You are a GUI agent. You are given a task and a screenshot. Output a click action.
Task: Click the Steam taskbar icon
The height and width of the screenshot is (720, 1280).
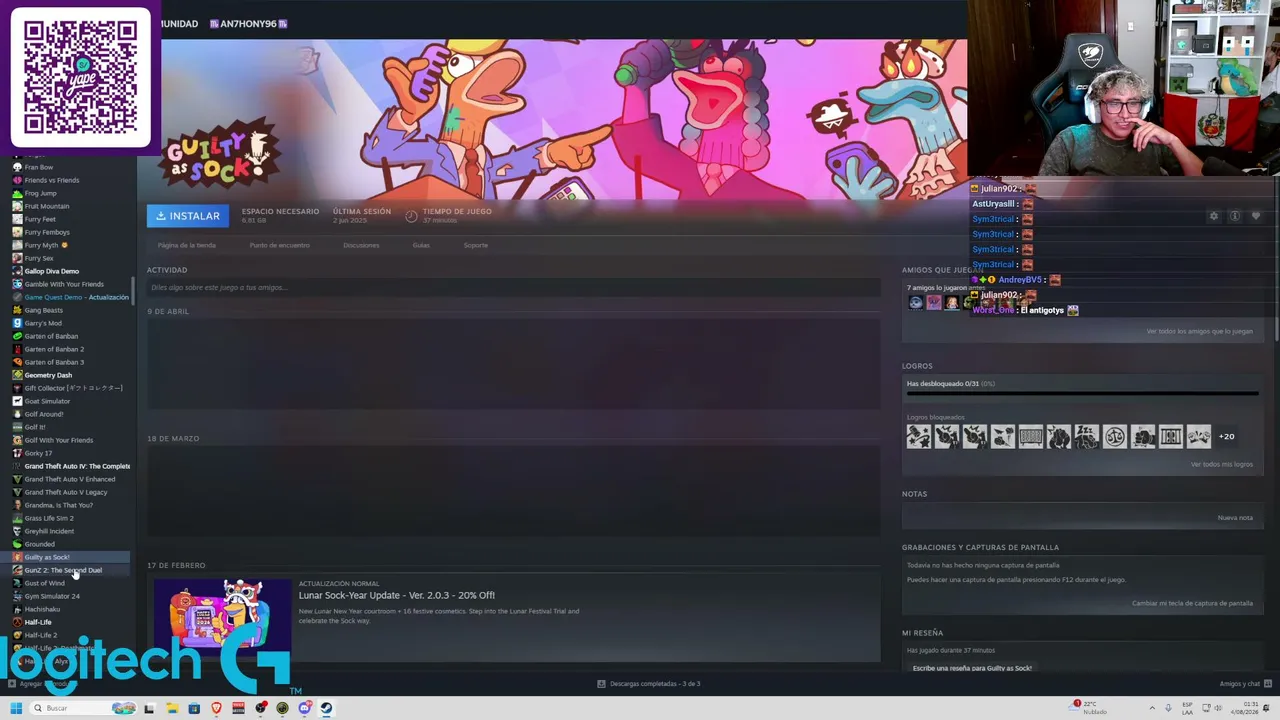pyautogui.click(x=326, y=708)
